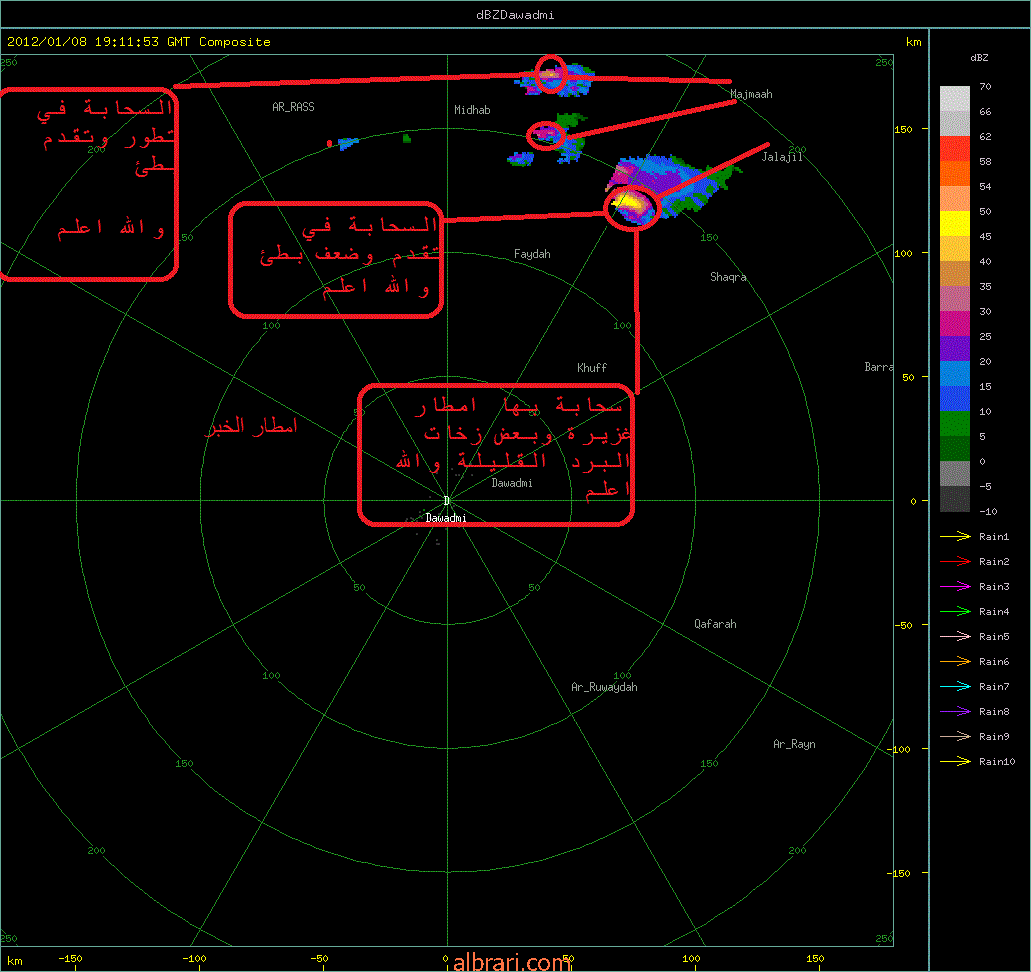The height and width of the screenshot is (972, 1031).
Task: Click the radar site marker D at the center
Action: pos(447,501)
